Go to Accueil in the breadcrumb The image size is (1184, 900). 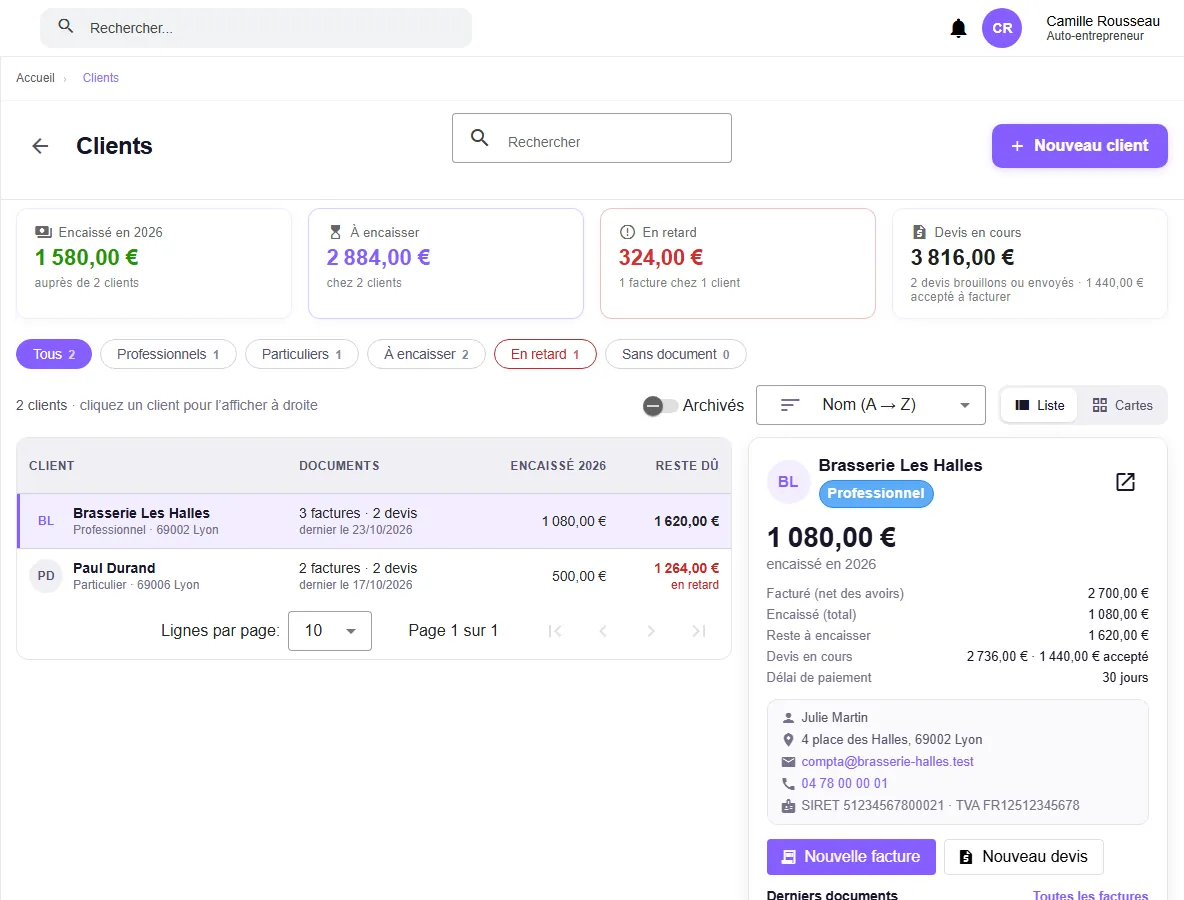pyautogui.click(x=35, y=78)
